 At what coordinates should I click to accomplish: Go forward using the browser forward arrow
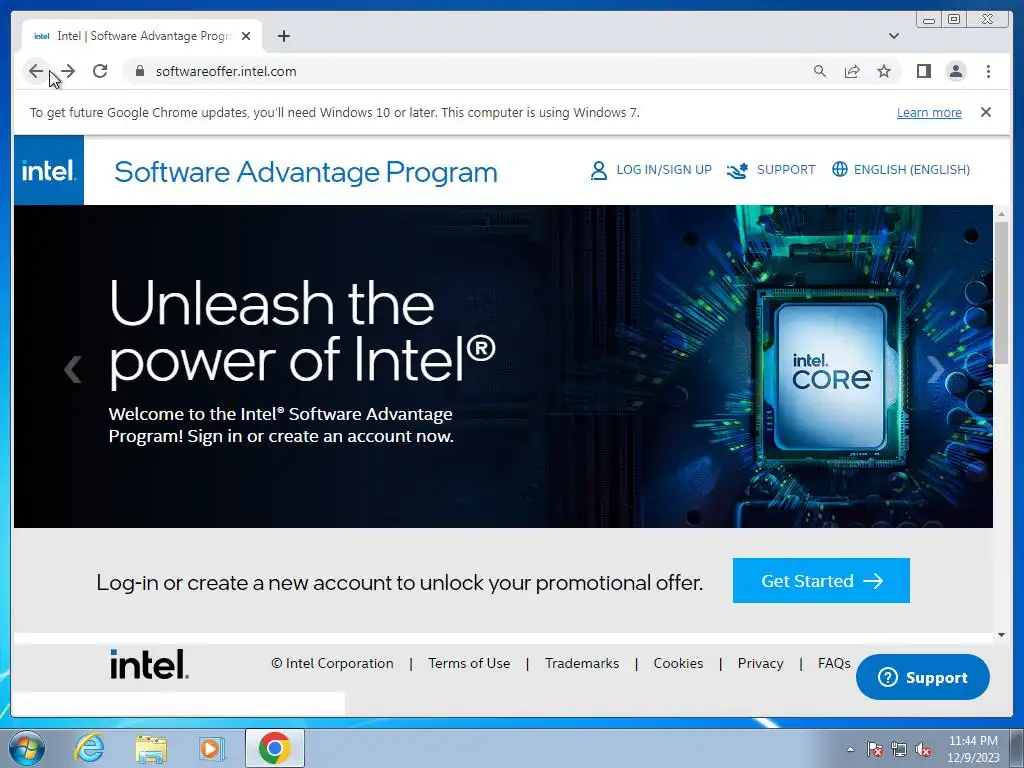[68, 71]
